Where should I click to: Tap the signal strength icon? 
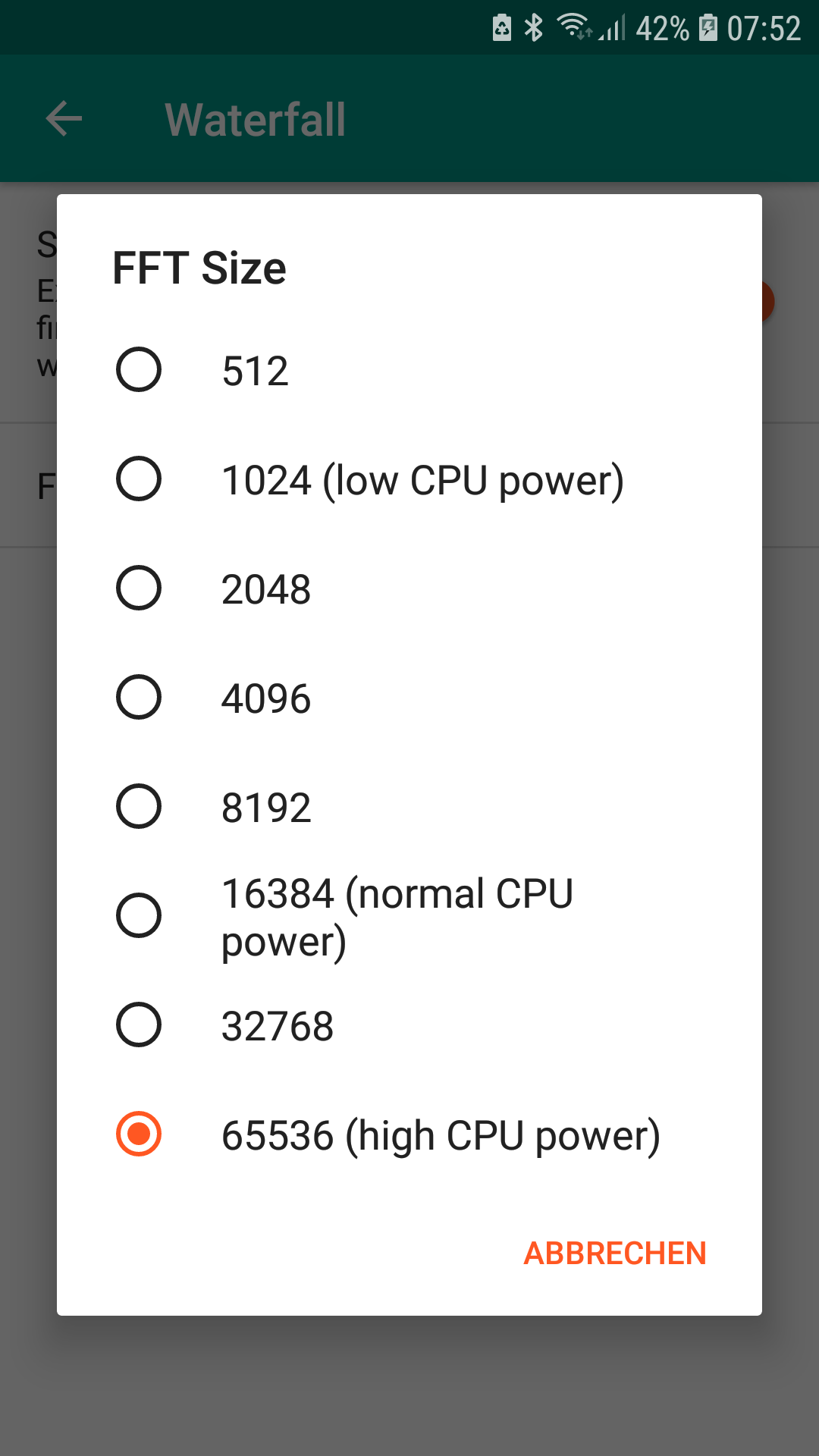(613, 29)
